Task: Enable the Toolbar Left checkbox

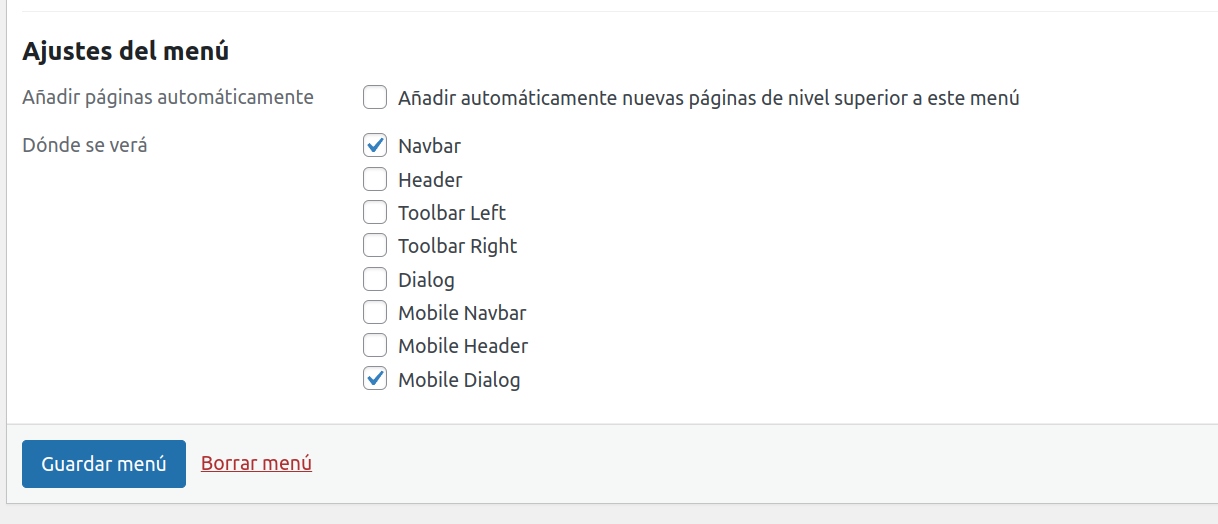Action: pyautogui.click(x=375, y=213)
